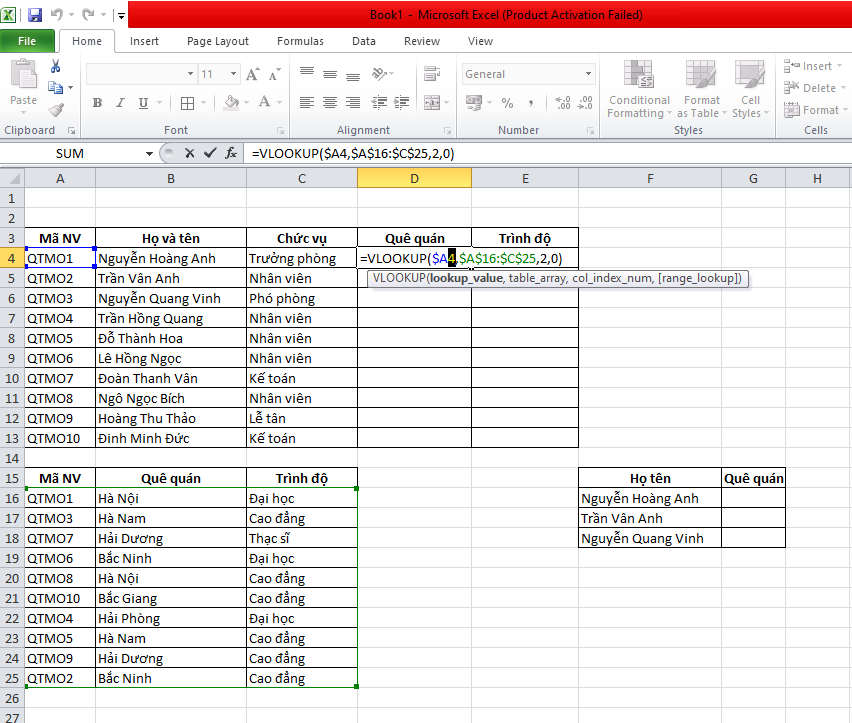Click the Decrease Decimal icon

click(585, 103)
